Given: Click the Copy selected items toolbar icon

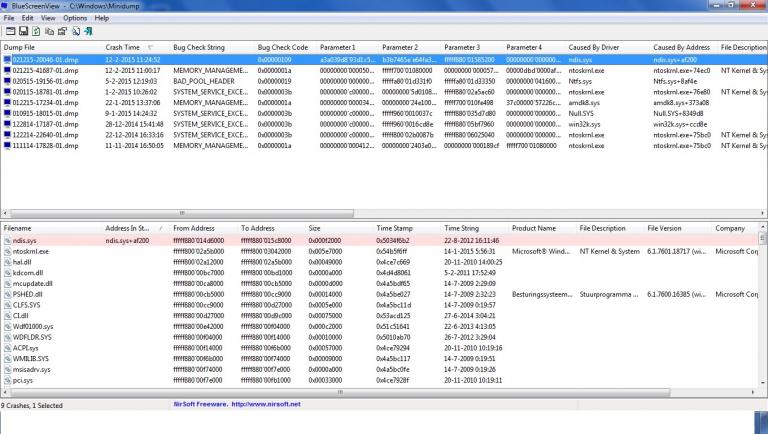Looking at the screenshot, I should pyautogui.click(x=50, y=32).
